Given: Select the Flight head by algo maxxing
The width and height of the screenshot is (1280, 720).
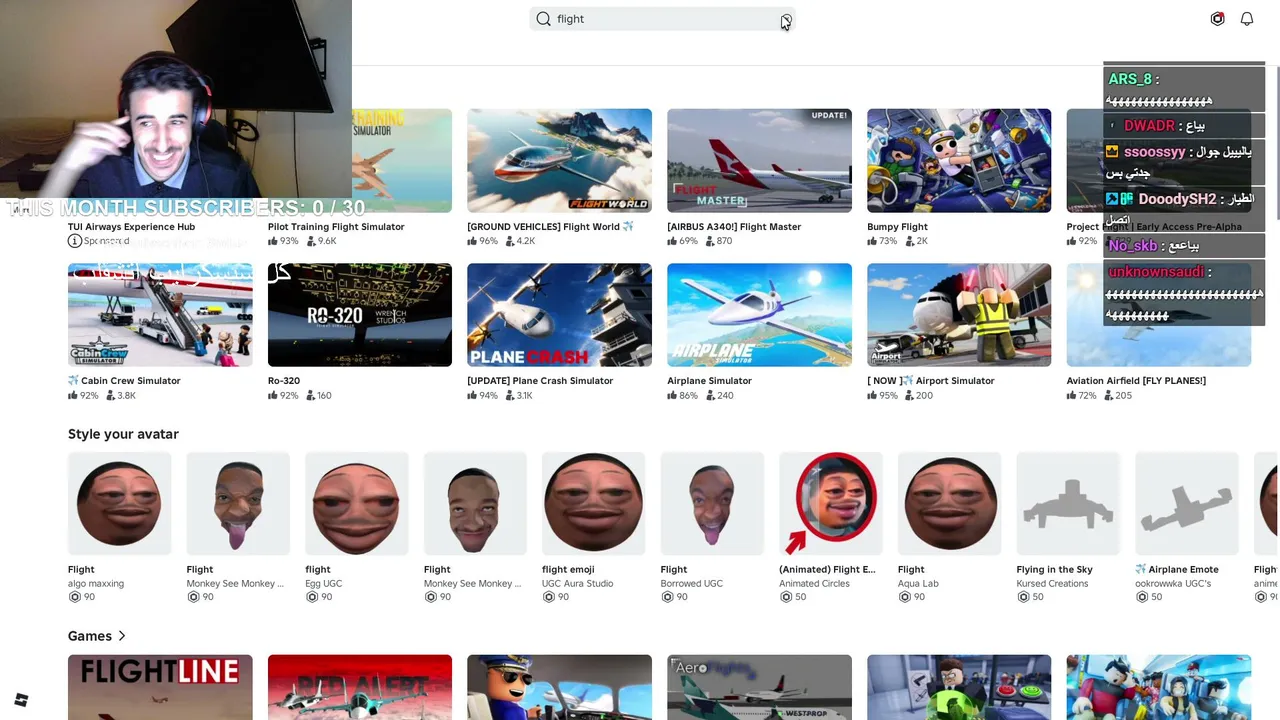Looking at the screenshot, I should pyautogui.click(x=120, y=504).
